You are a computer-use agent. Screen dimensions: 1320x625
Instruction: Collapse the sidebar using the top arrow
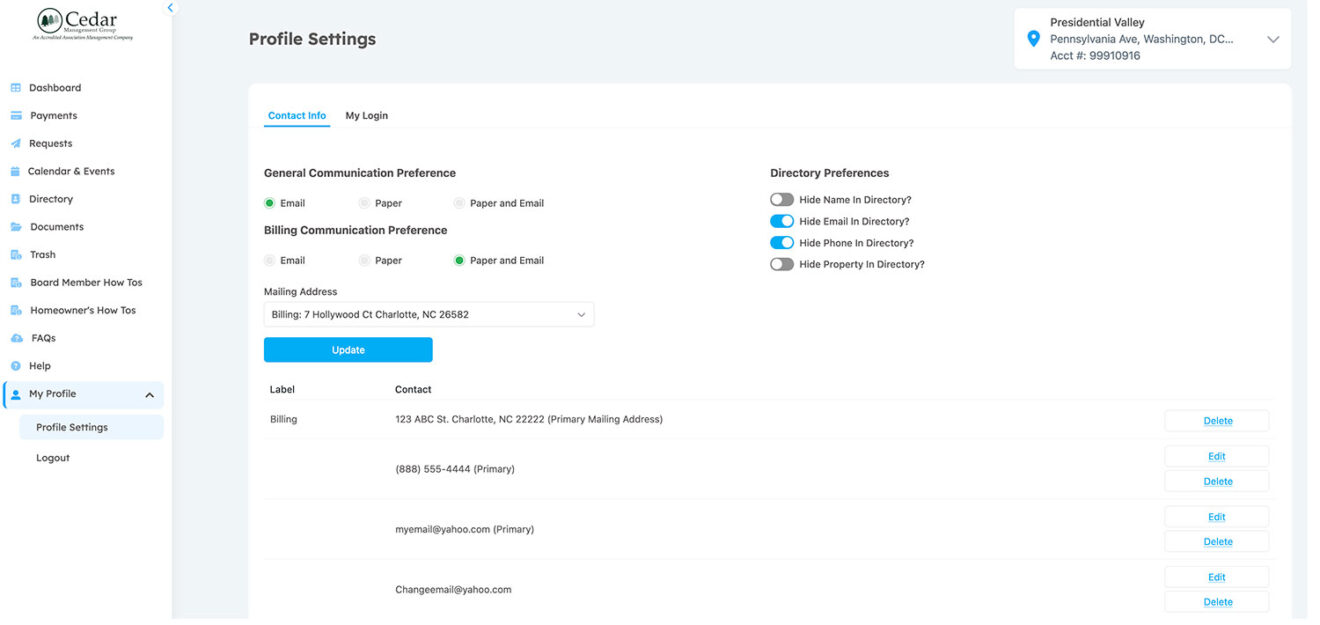pyautogui.click(x=170, y=8)
